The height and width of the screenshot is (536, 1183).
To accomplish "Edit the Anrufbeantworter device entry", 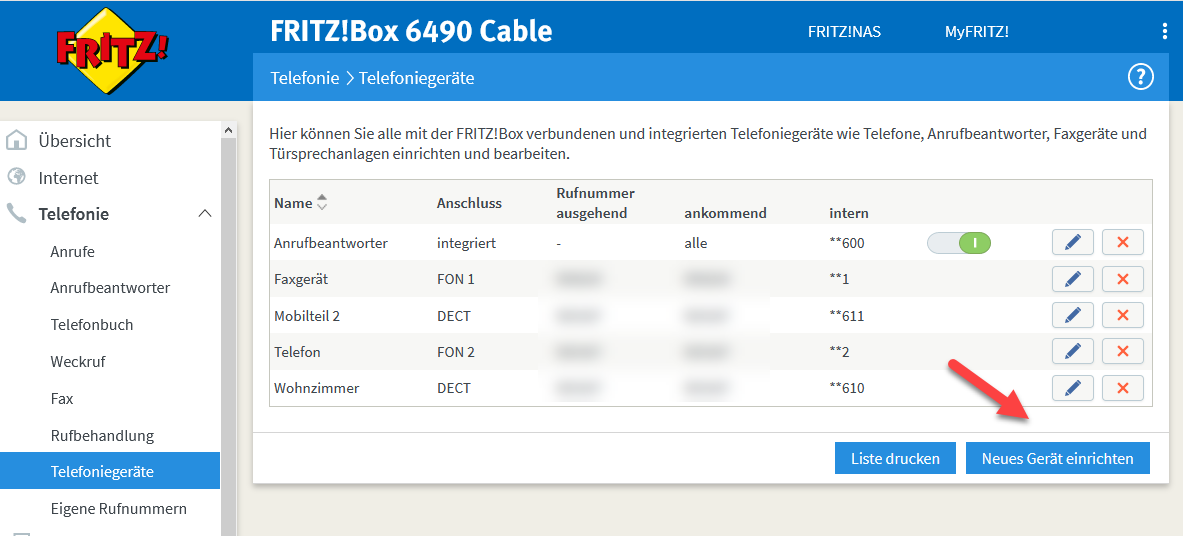I will (x=1072, y=242).
